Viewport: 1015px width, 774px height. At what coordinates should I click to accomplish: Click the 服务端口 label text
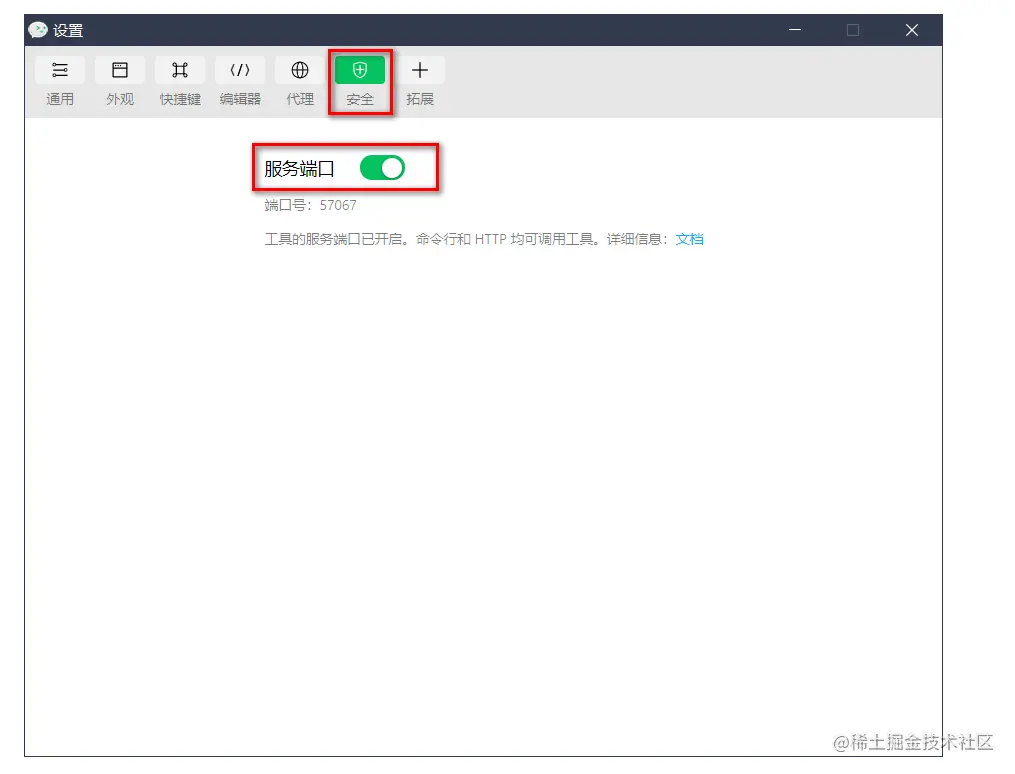[299, 169]
